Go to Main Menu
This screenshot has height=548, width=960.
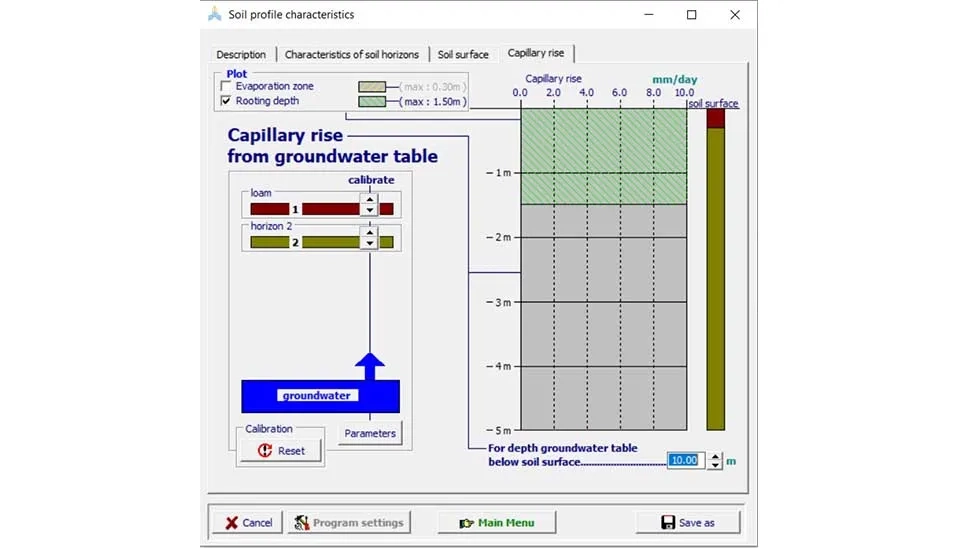(496, 523)
